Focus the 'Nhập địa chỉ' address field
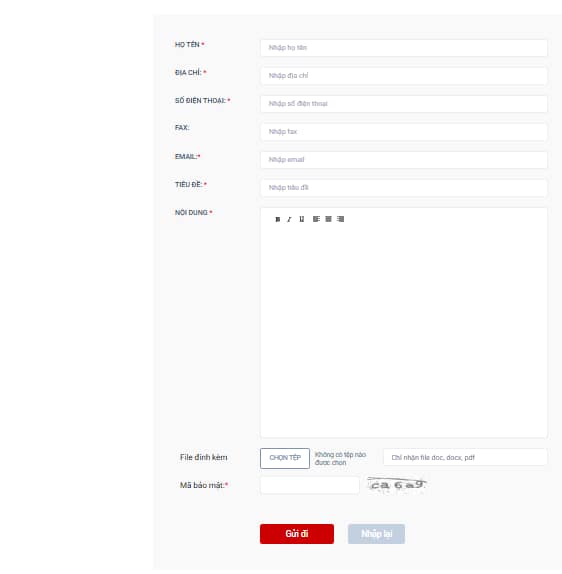Viewport: 562px width, 574px height. [404, 76]
